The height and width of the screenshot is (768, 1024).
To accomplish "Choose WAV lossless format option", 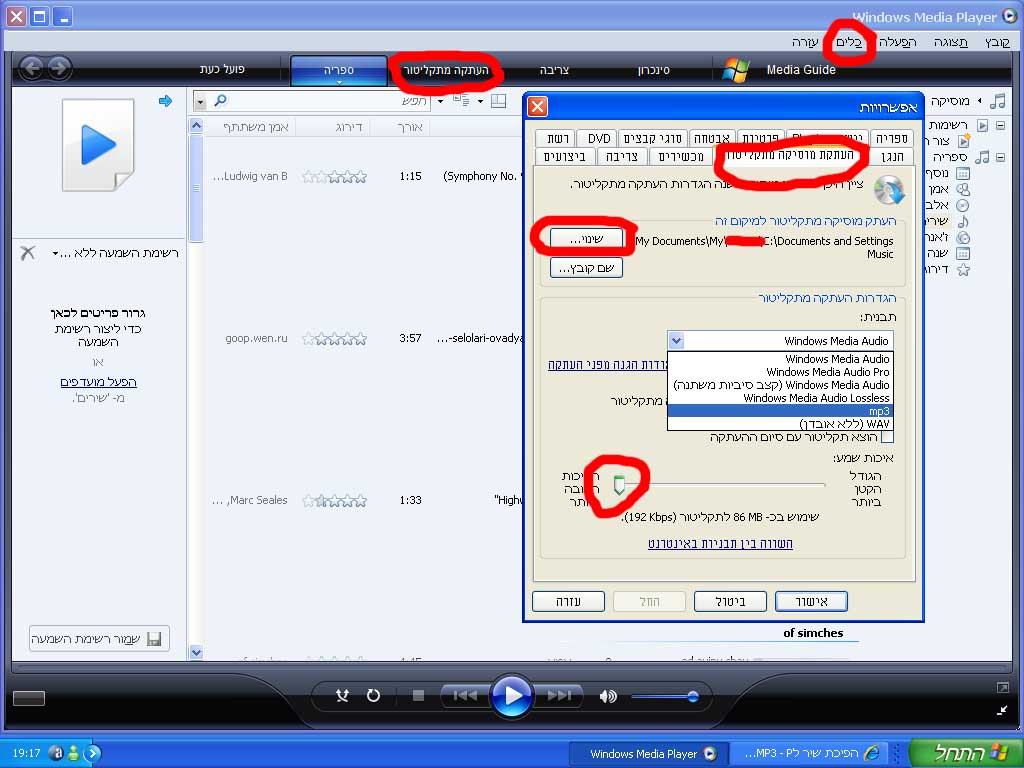I will click(780, 424).
